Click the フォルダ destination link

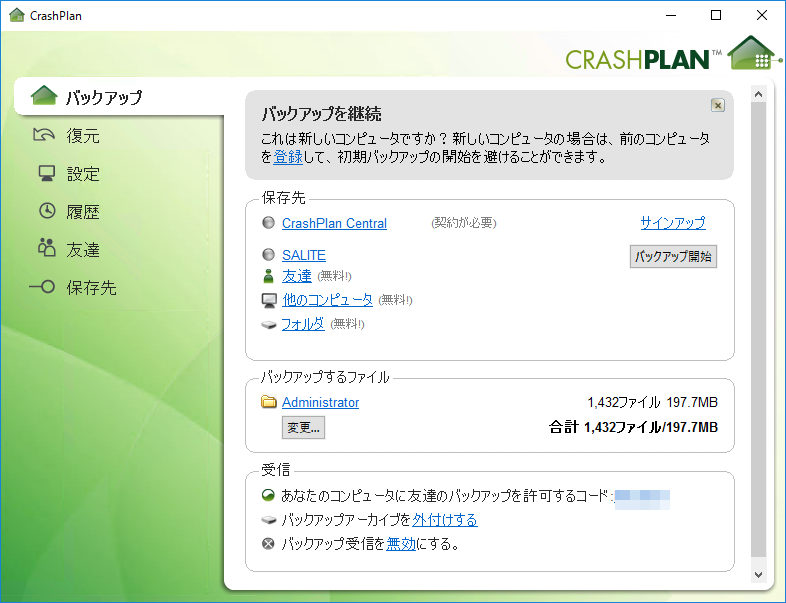pos(303,324)
